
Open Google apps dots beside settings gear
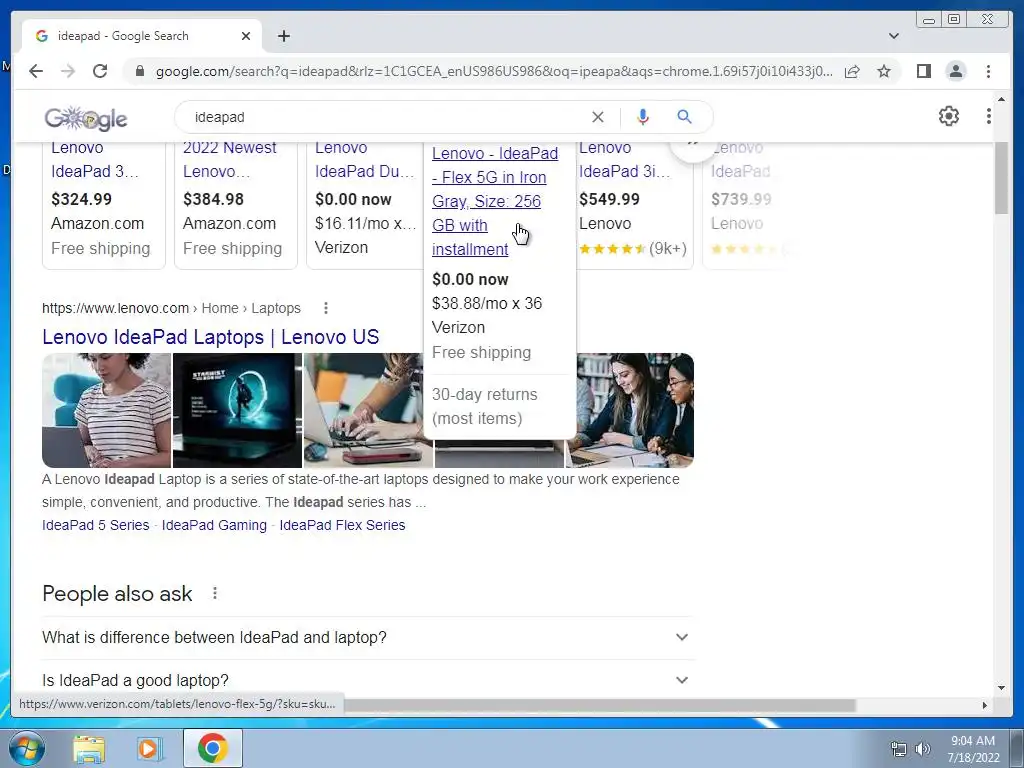click(x=988, y=116)
